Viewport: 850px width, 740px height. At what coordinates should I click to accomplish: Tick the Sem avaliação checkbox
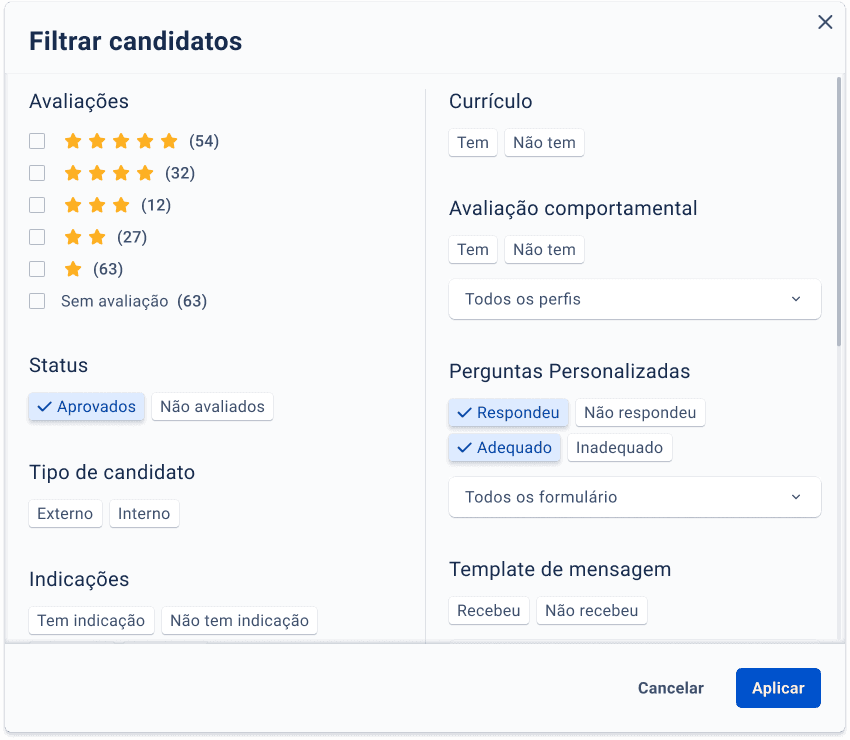(37, 301)
